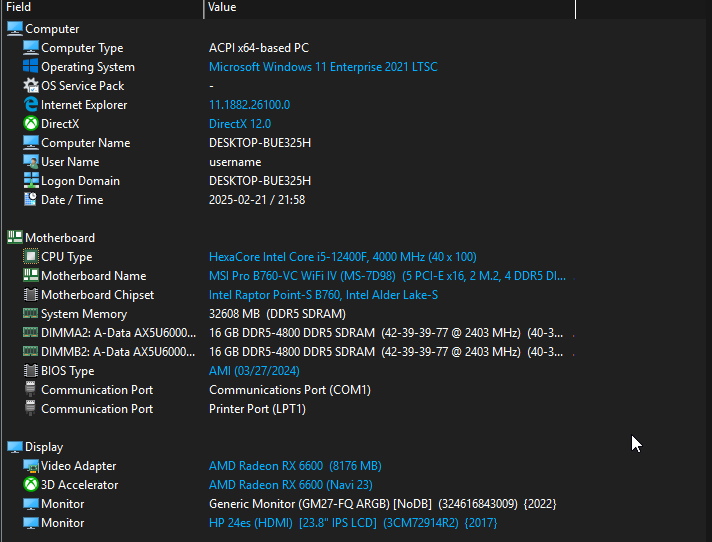Click the Windows logo beside Operating System
The image size is (712, 542).
(x=31, y=67)
